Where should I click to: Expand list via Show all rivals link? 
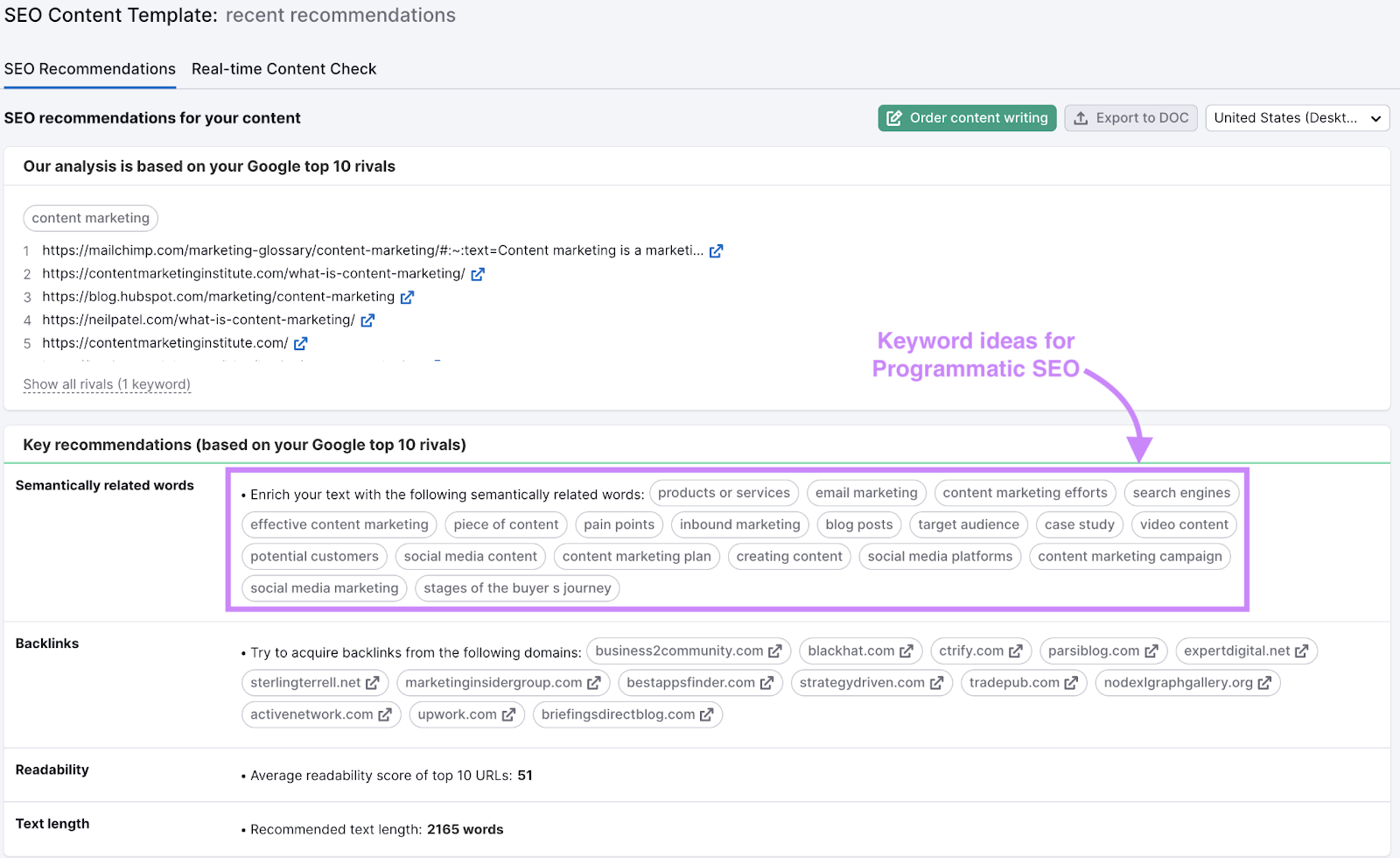pos(107,384)
